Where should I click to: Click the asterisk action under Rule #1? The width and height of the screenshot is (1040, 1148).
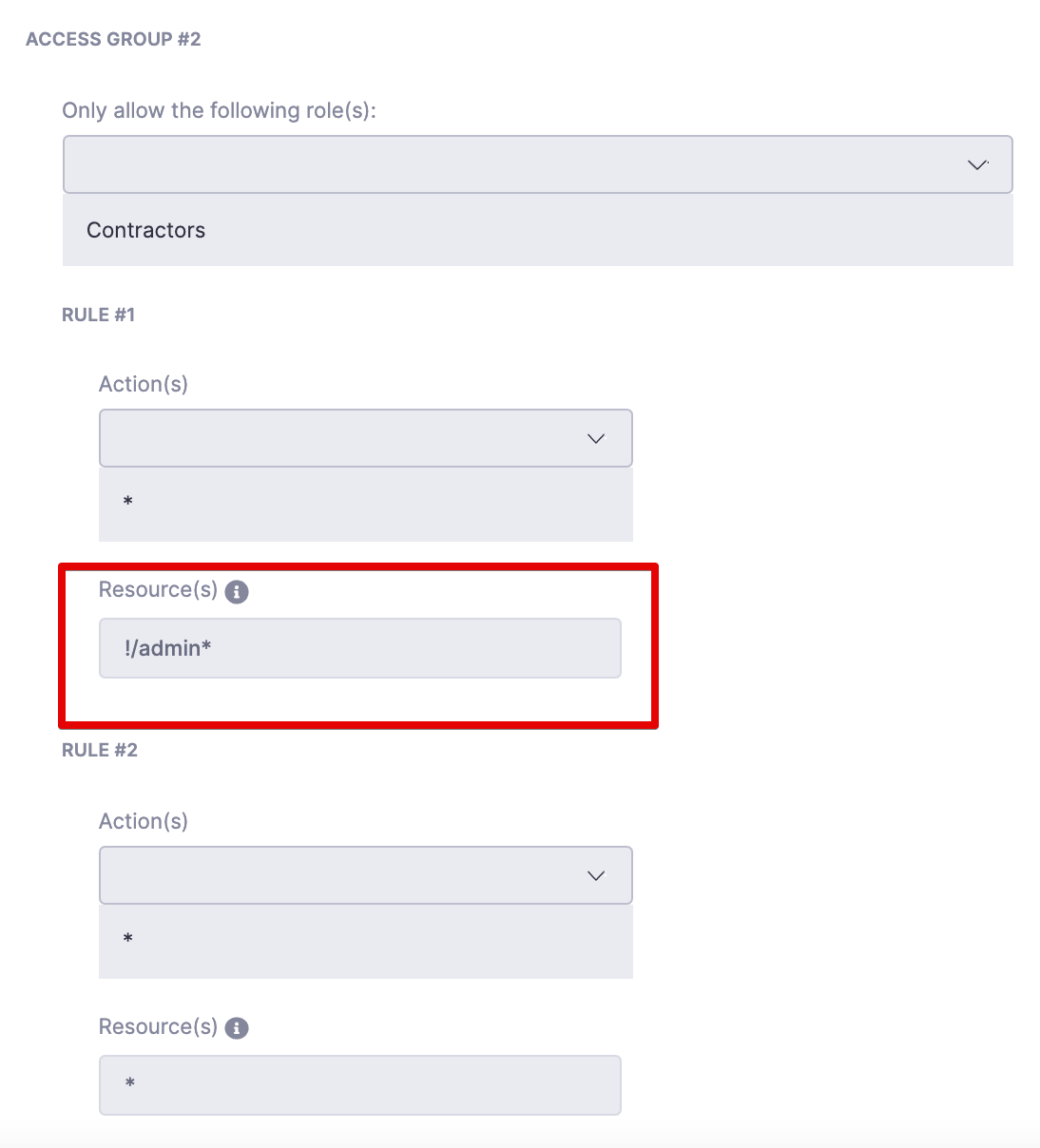(x=128, y=503)
